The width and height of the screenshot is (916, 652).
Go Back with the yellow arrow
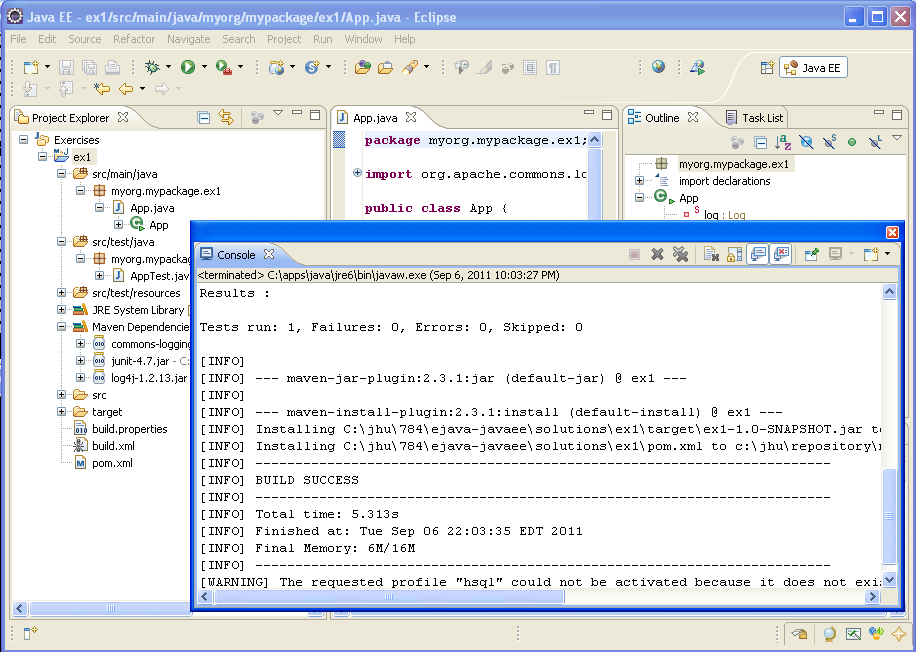[x=126, y=89]
